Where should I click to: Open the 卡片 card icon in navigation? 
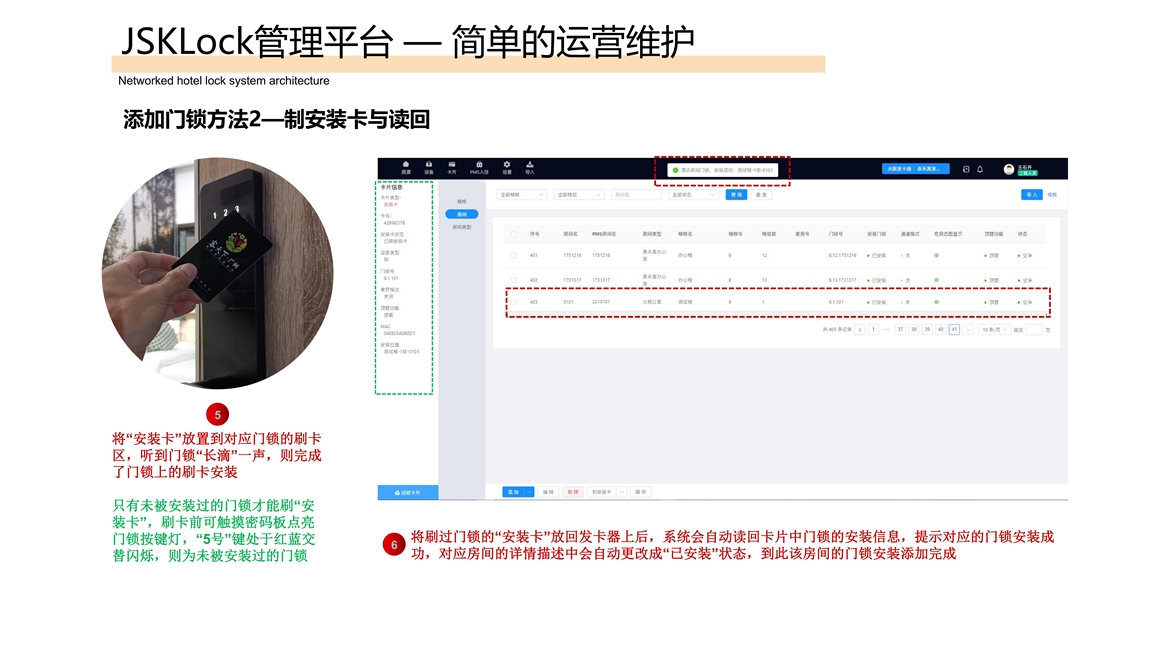(452, 167)
